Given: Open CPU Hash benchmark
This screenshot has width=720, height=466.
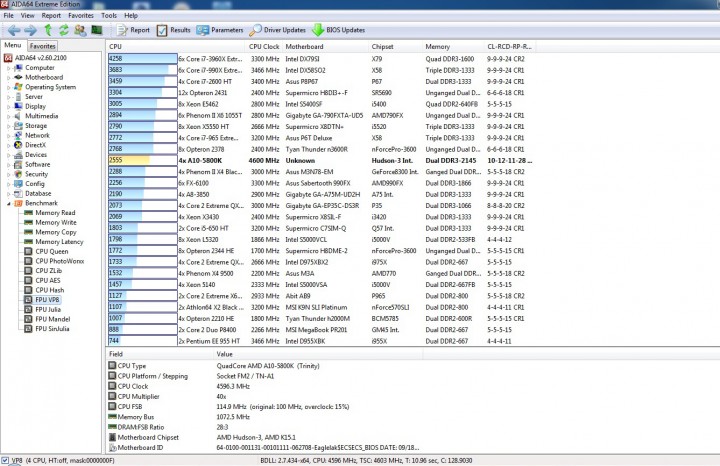Looking at the screenshot, I should [x=44, y=290].
